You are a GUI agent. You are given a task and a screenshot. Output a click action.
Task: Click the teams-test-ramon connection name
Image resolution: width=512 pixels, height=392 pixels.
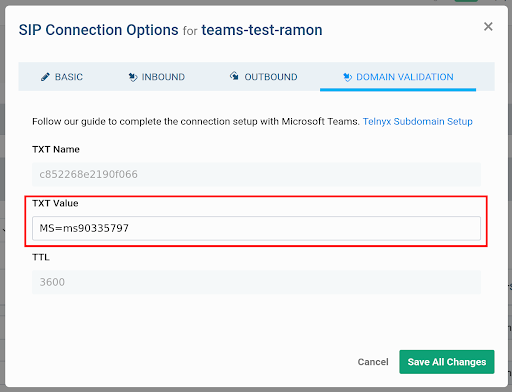pos(262,30)
